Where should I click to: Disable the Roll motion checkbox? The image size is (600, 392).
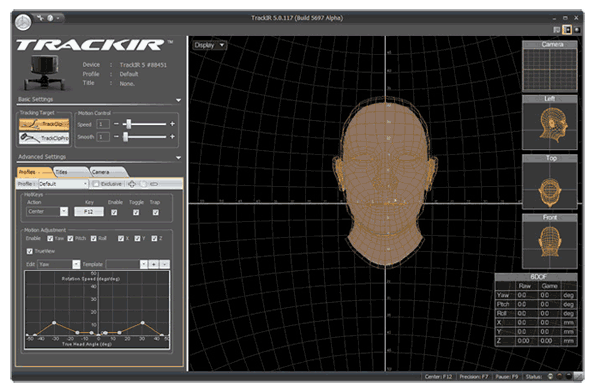point(94,238)
